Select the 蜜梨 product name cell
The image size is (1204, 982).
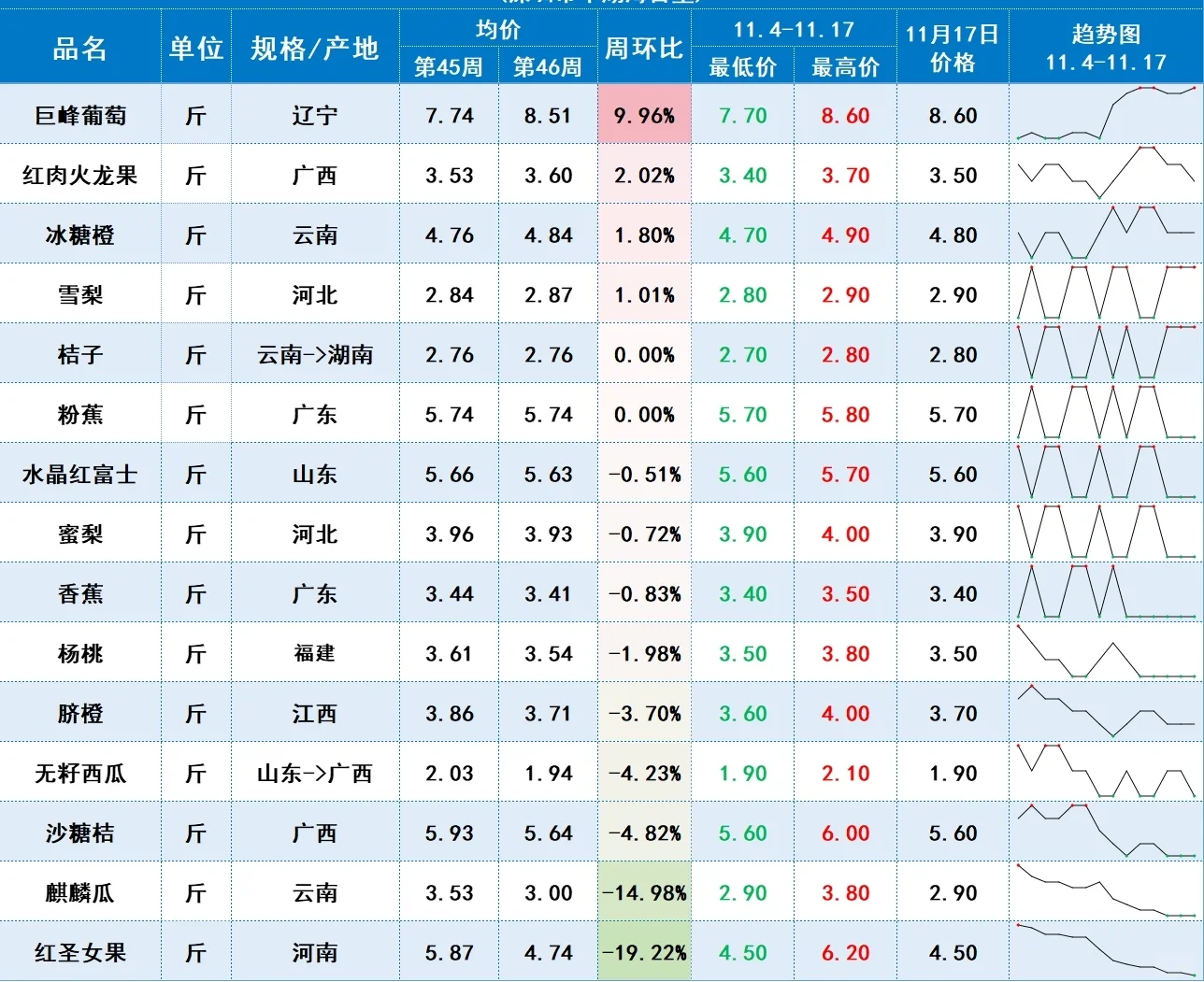(80, 534)
